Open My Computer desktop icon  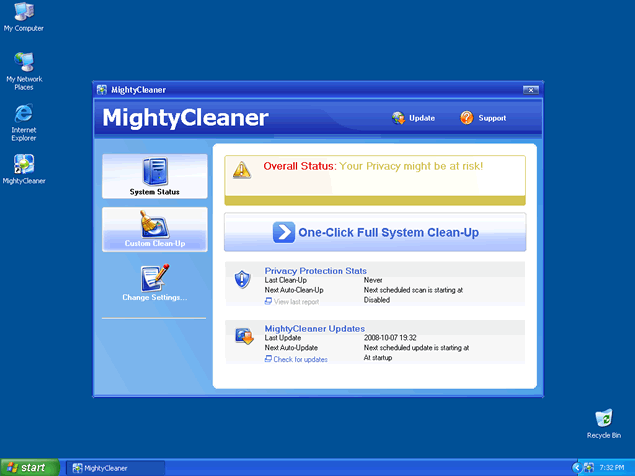(23, 13)
